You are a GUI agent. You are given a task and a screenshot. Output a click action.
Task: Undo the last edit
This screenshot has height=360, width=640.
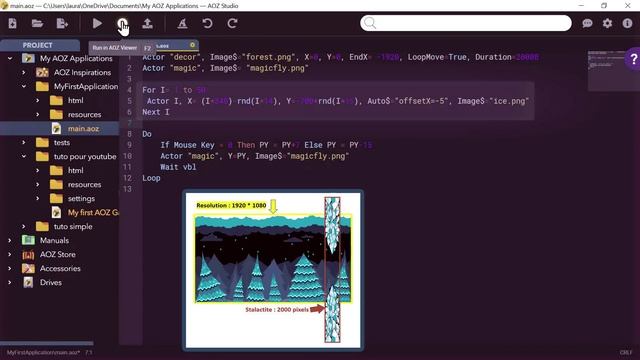pyautogui.click(x=207, y=23)
